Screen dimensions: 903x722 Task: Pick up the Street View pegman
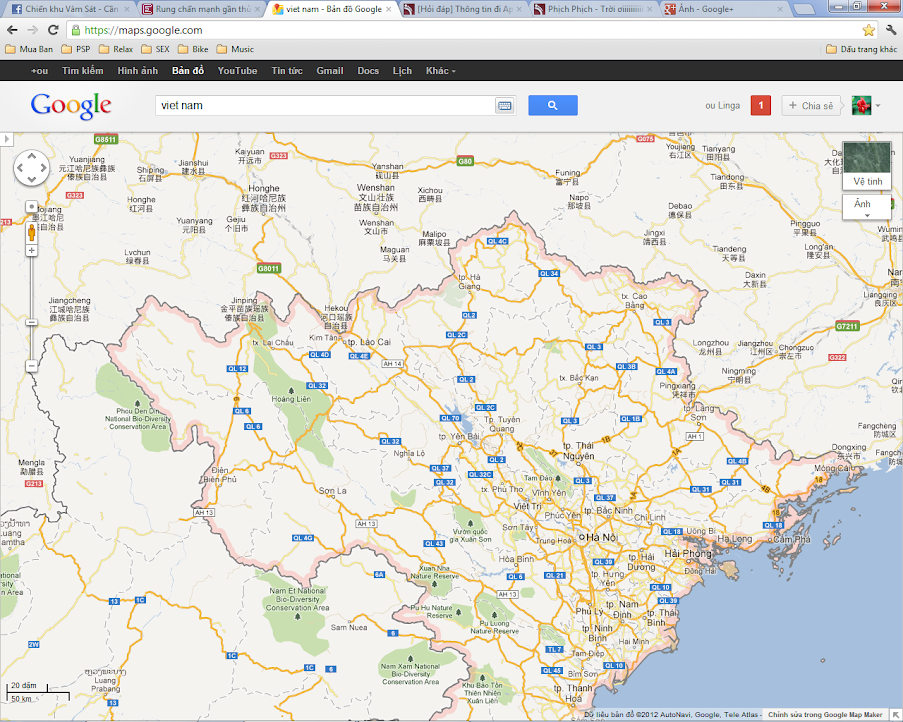[x=32, y=233]
